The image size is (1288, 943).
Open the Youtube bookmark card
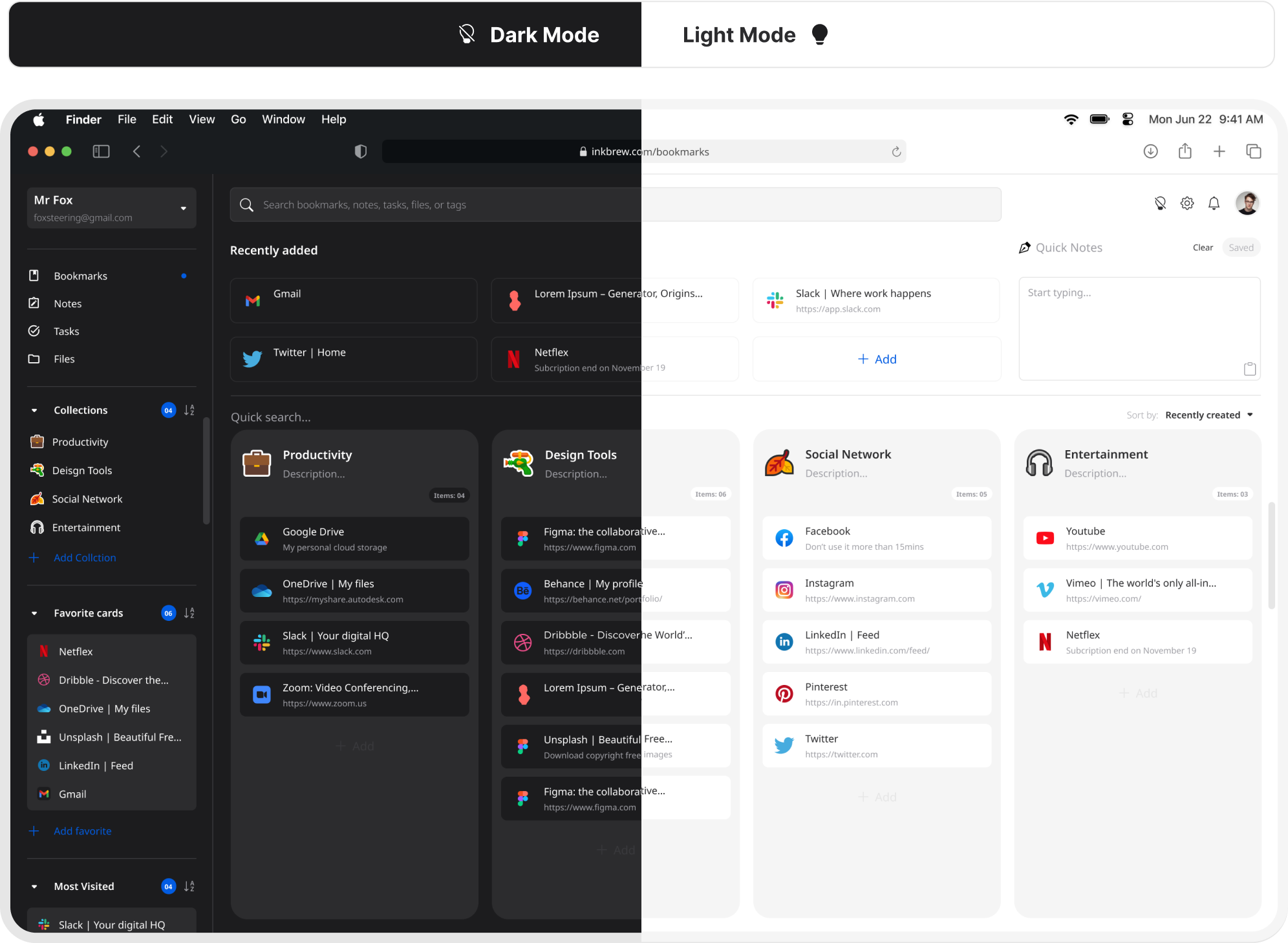[x=1138, y=538]
